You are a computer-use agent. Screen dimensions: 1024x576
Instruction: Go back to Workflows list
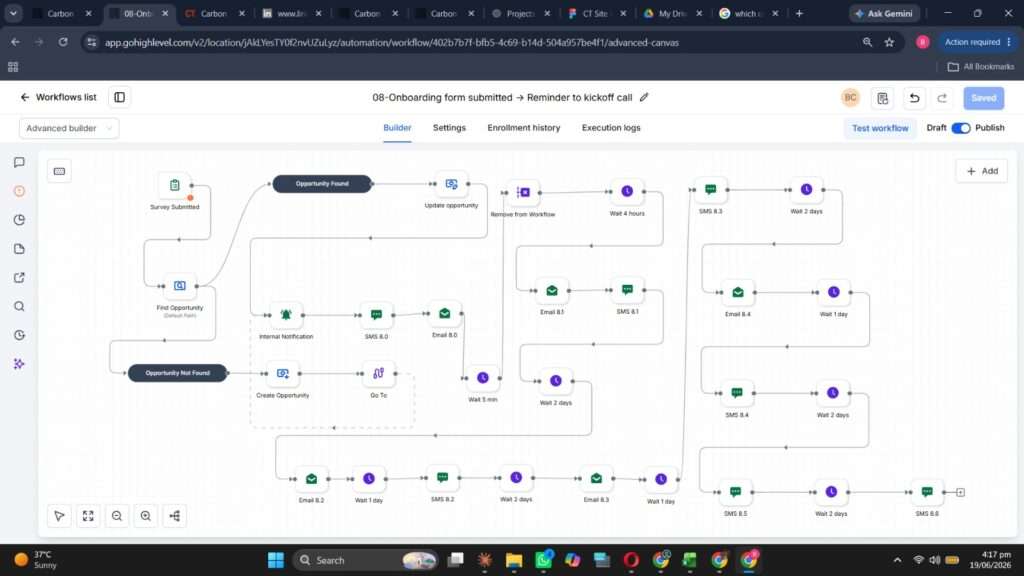pos(58,97)
